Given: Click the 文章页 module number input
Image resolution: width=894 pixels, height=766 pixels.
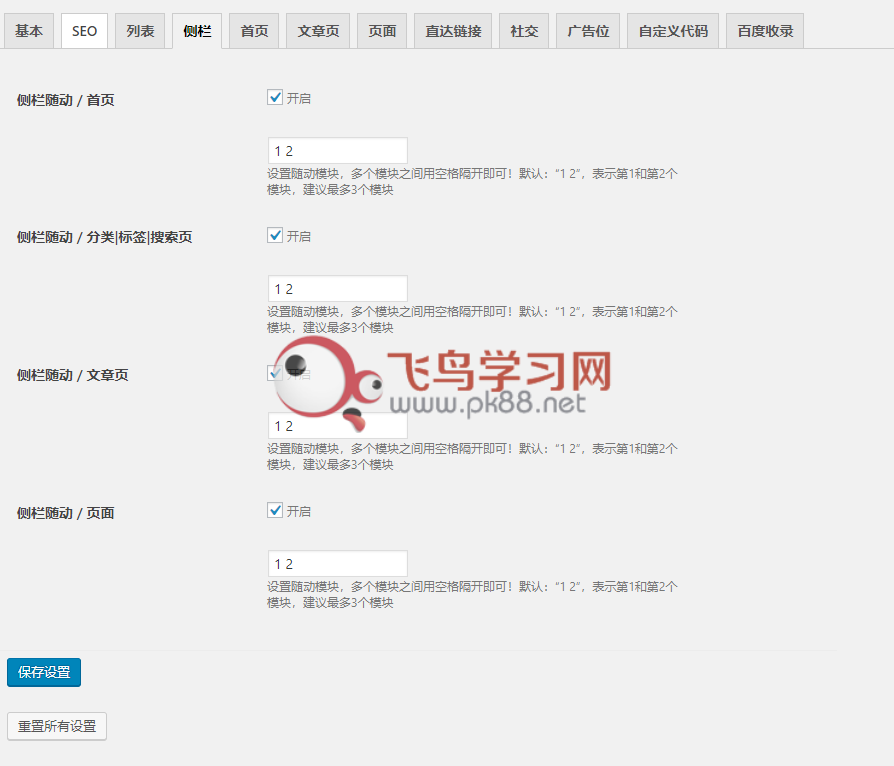Looking at the screenshot, I should (337, 427).
